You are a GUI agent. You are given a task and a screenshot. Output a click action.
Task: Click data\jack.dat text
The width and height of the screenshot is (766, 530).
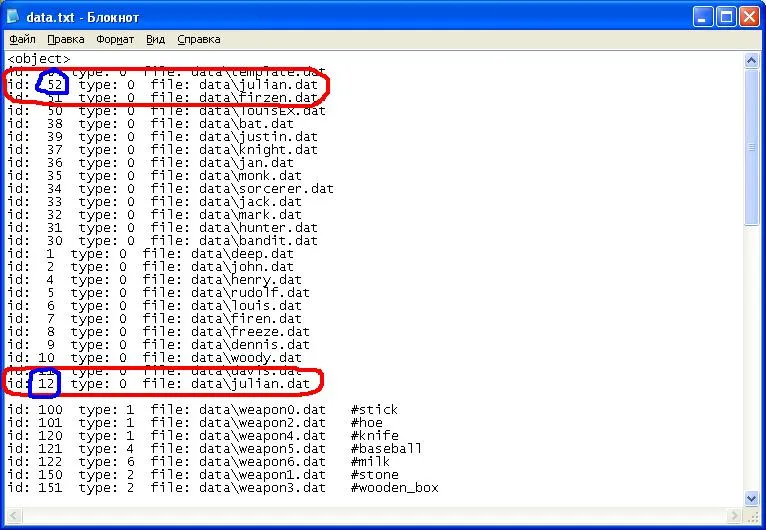click(250, 202)
